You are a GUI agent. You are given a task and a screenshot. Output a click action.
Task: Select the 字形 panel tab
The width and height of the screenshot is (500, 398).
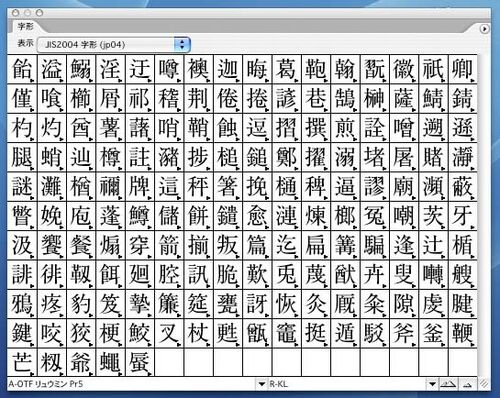pos(25,26)
